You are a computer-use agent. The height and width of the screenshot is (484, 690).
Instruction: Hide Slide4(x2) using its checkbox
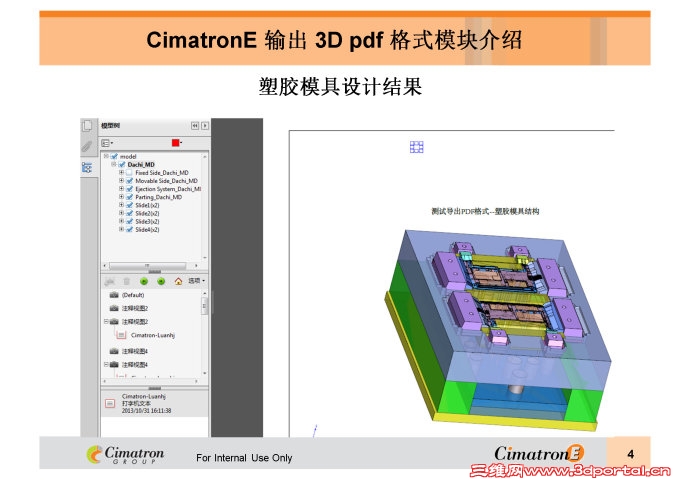point(129,230)
